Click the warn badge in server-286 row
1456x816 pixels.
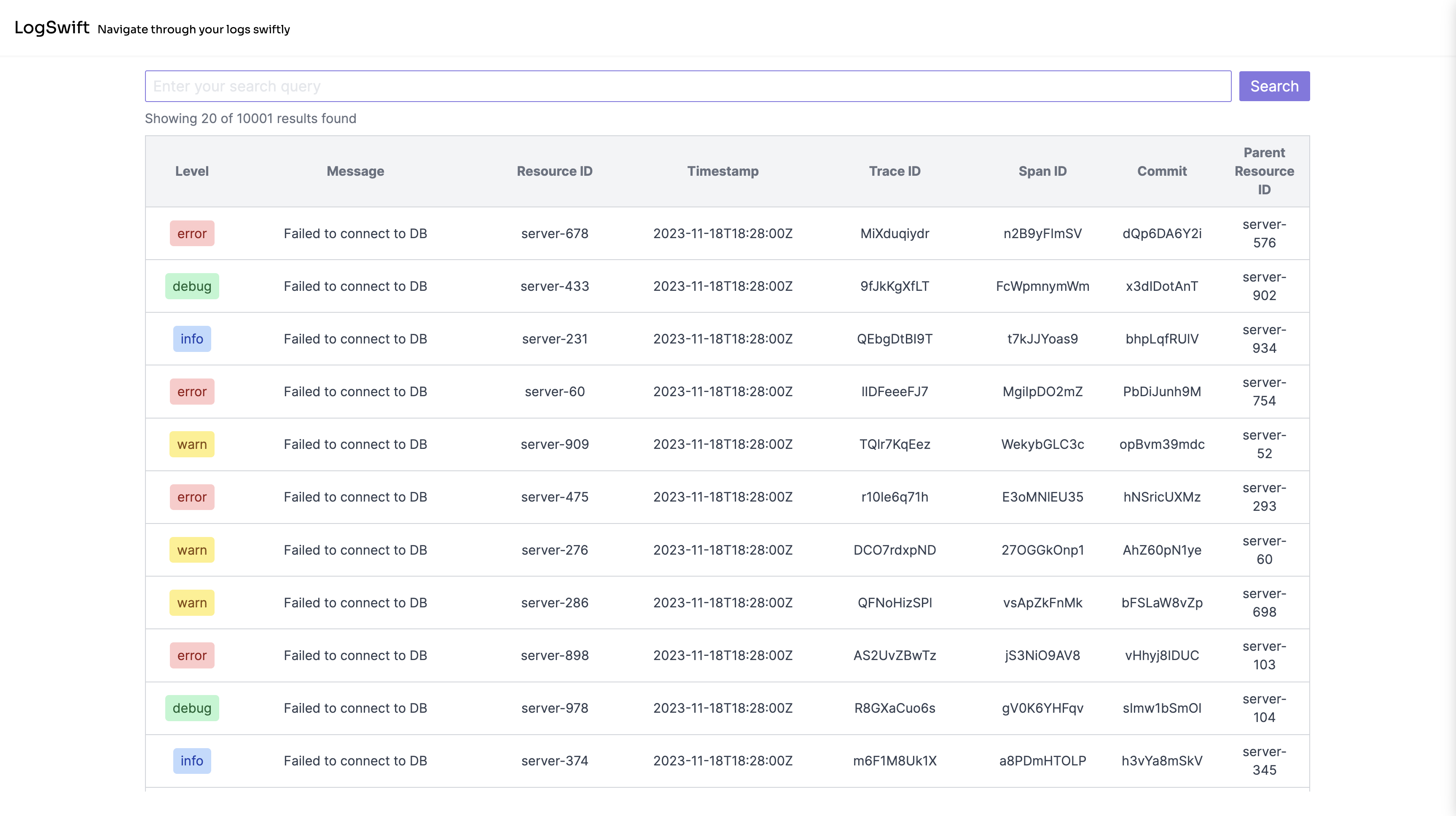click(192, 602)
